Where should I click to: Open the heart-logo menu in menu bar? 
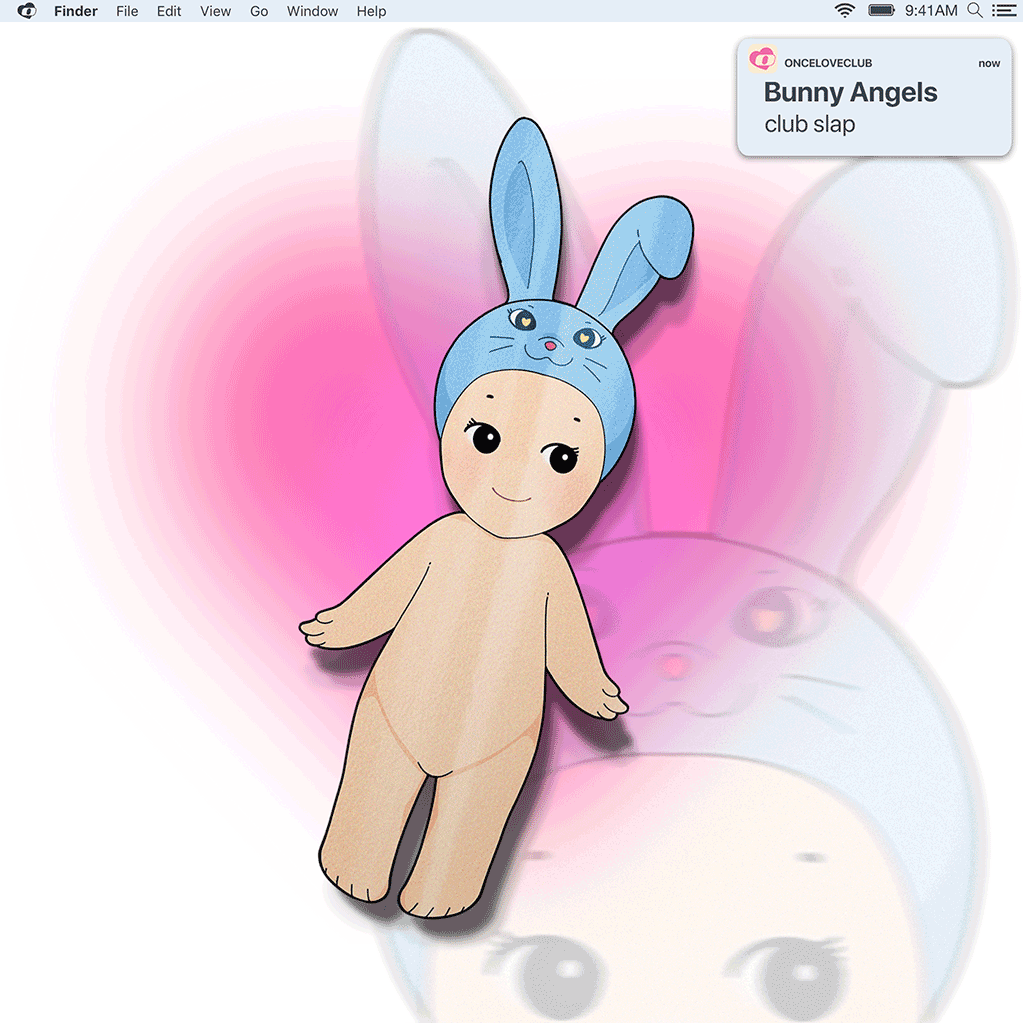[26, 11]
